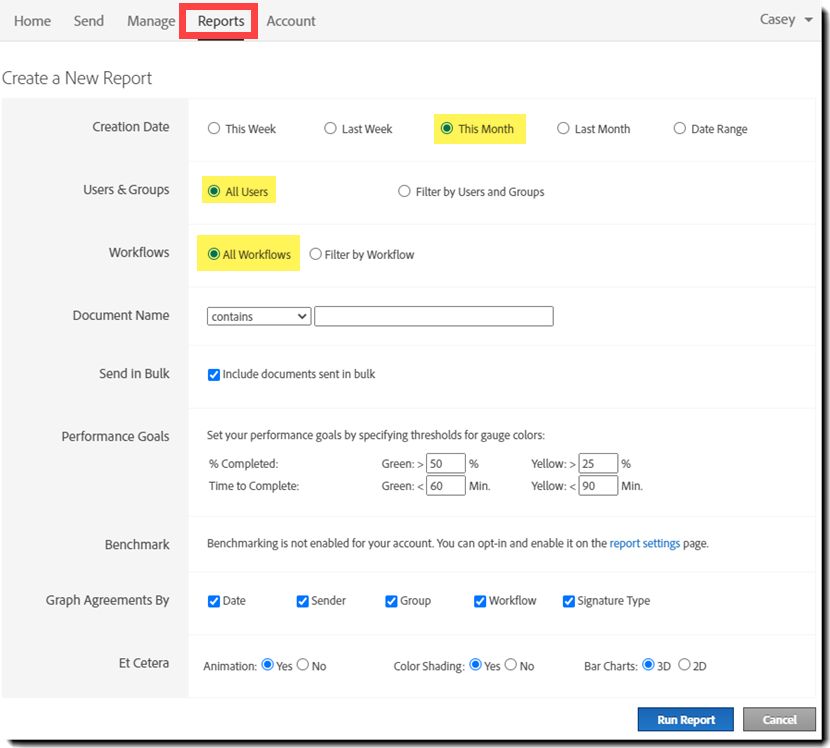Screen dimensions: 830x748
Task: Uncheck Include documents sent in bulk
Action: 214,374
